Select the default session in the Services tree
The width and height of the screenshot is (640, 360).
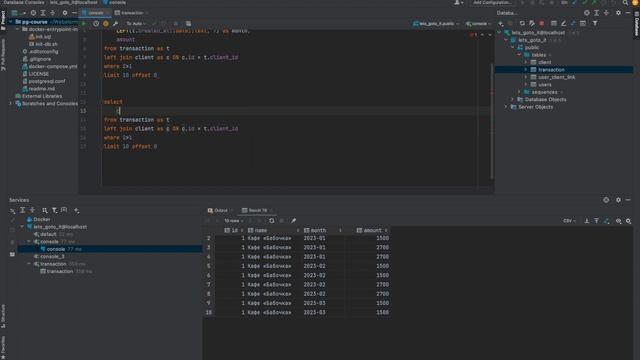(x=48, y=234)
